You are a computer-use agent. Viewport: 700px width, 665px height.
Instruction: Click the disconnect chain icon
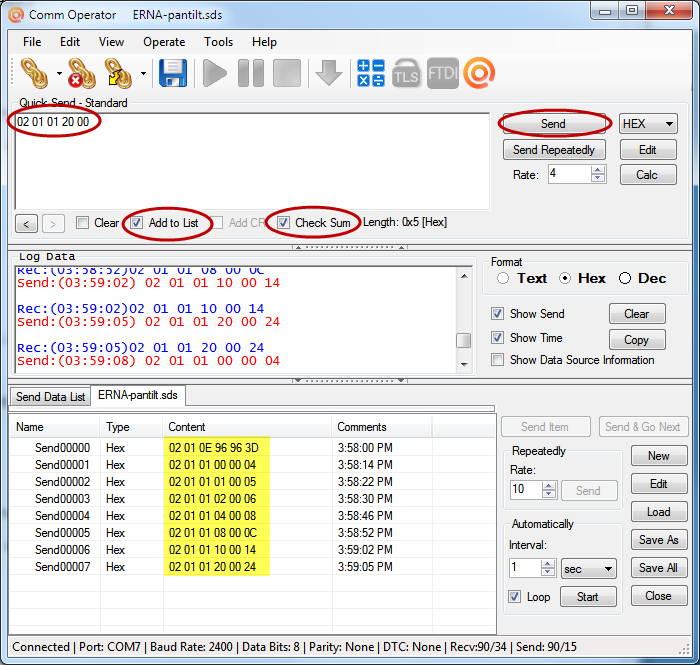tap(82, 73)
